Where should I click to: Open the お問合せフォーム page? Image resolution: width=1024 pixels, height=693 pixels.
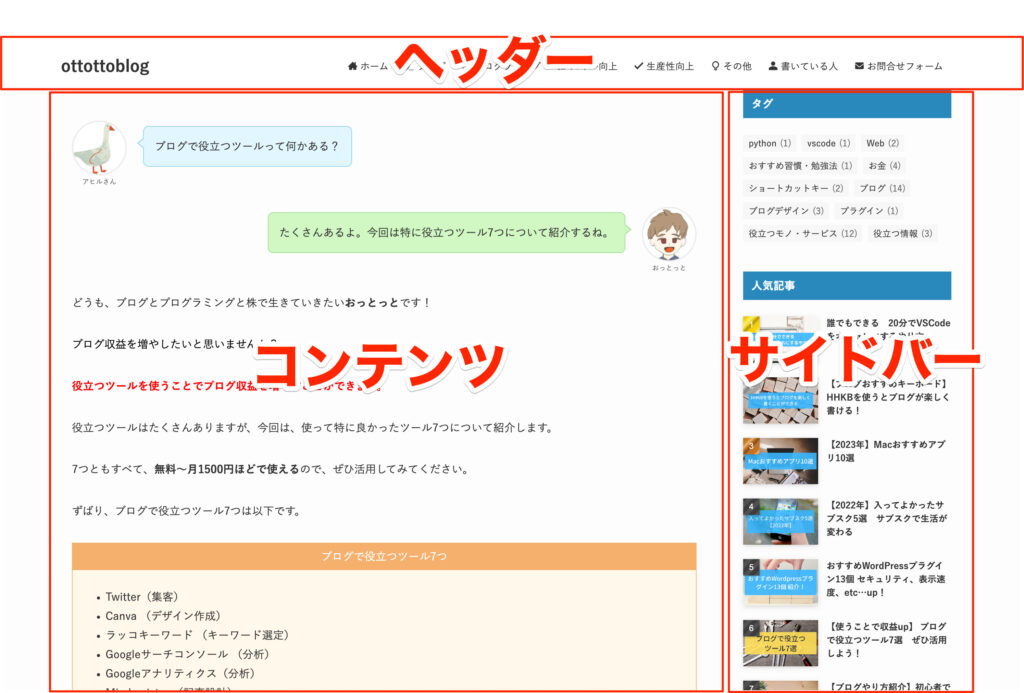(899, 66)
